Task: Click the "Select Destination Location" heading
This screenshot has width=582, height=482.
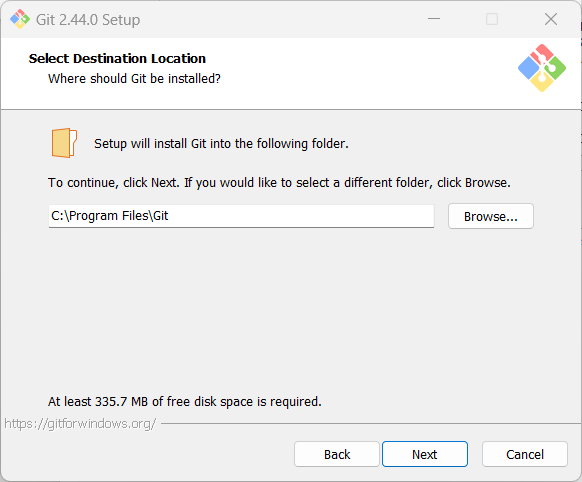Action: click(117, 59)
